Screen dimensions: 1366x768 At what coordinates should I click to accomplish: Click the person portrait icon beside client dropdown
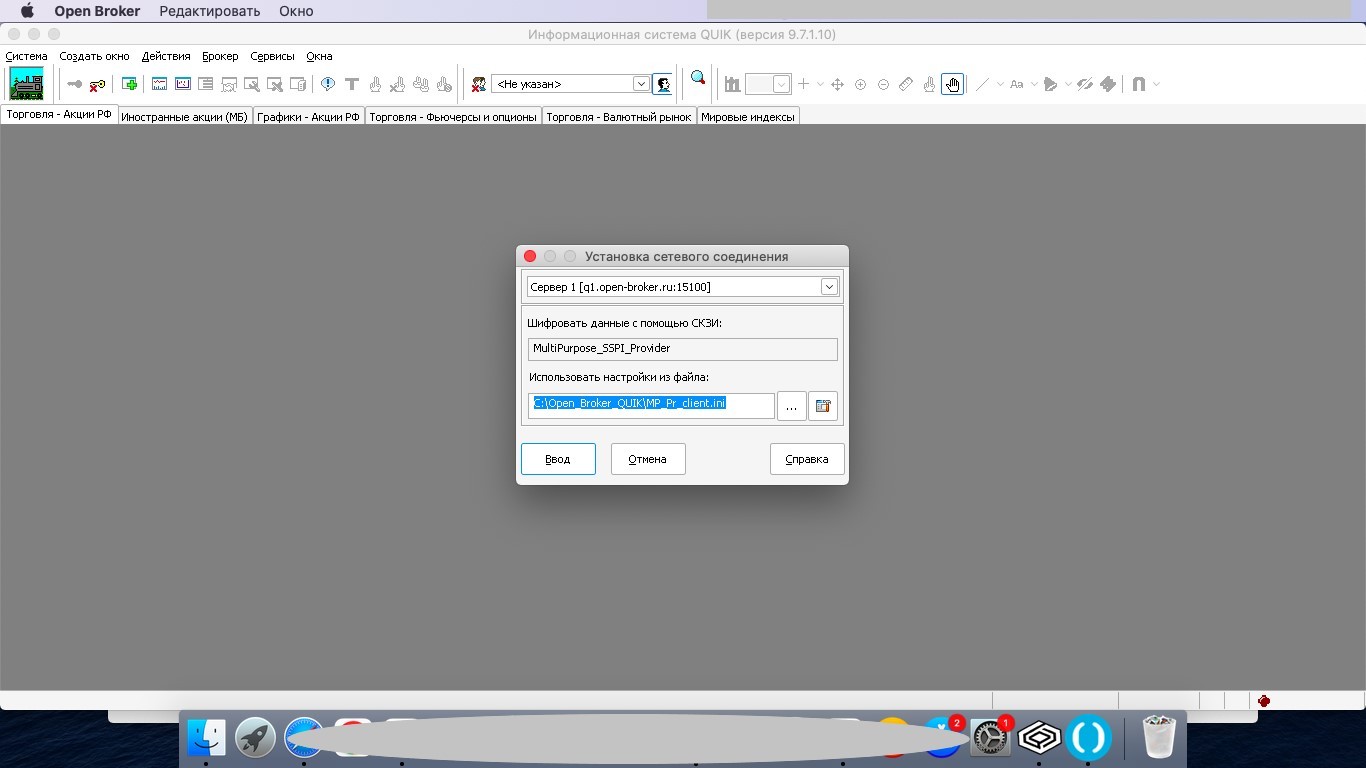coord(662,84)
